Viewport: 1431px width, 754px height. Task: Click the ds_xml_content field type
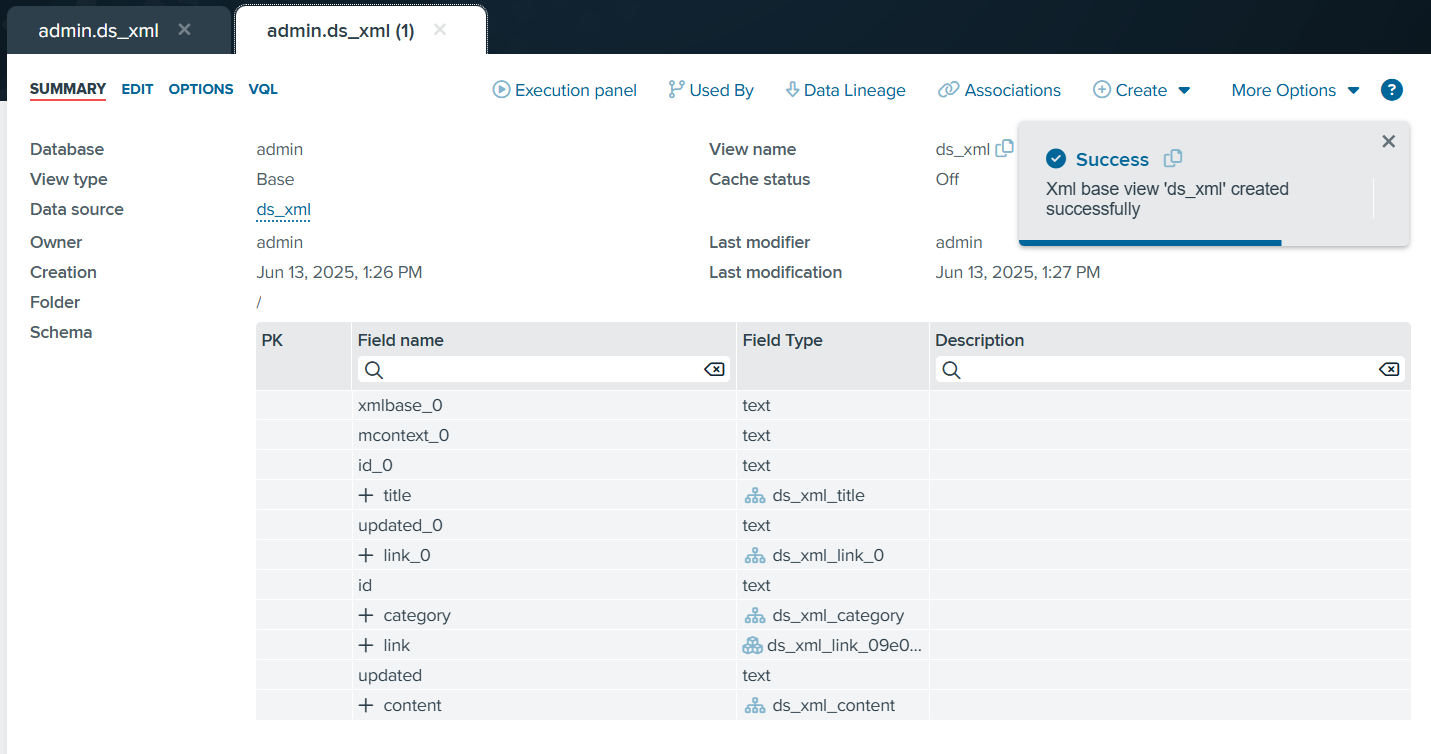(x=833, y=705)
